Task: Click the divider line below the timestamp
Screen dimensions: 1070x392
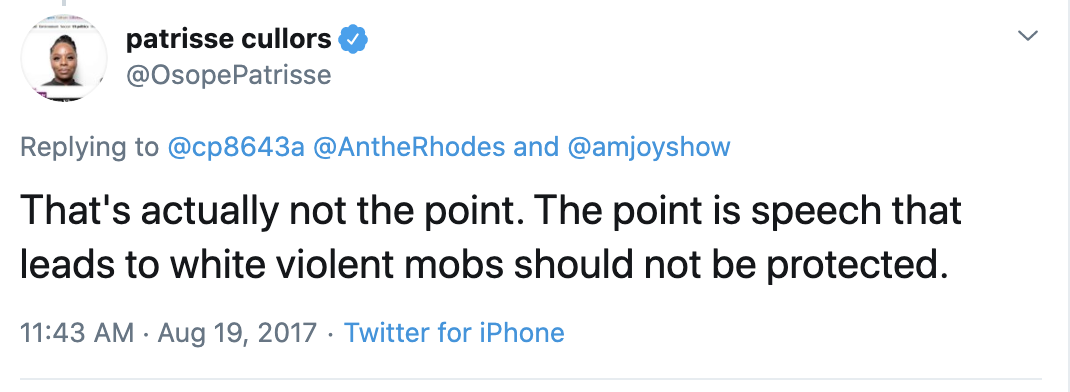Action: point(531,378)
